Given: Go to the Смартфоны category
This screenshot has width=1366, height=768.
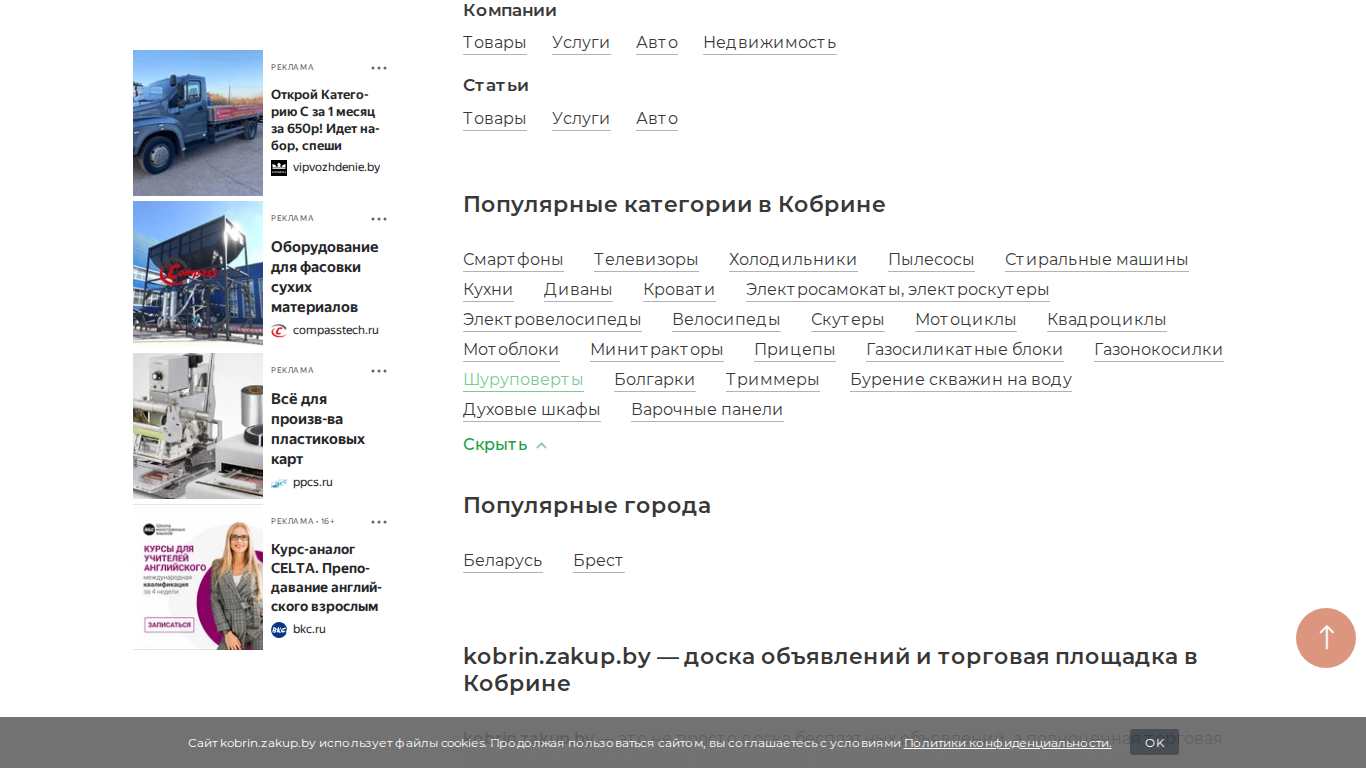Looking at the screenshot, I should point(513,260).
